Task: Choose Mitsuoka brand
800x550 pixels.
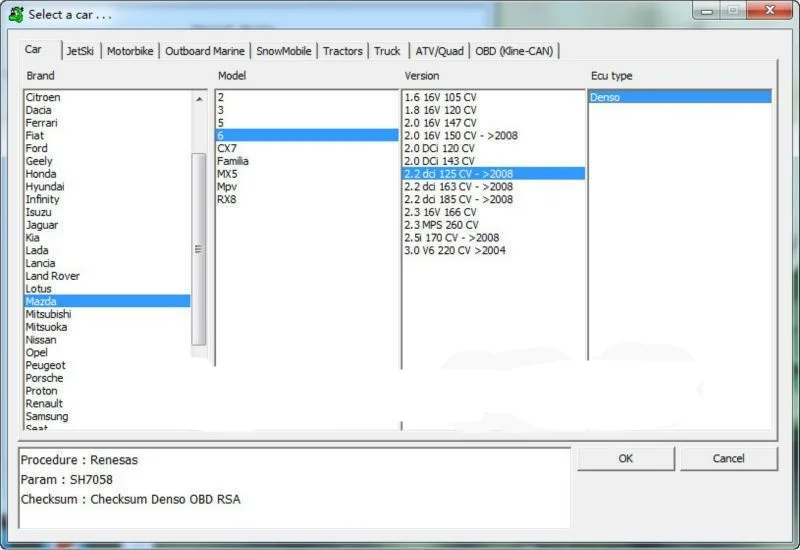Action: click(x=107, y=327)
